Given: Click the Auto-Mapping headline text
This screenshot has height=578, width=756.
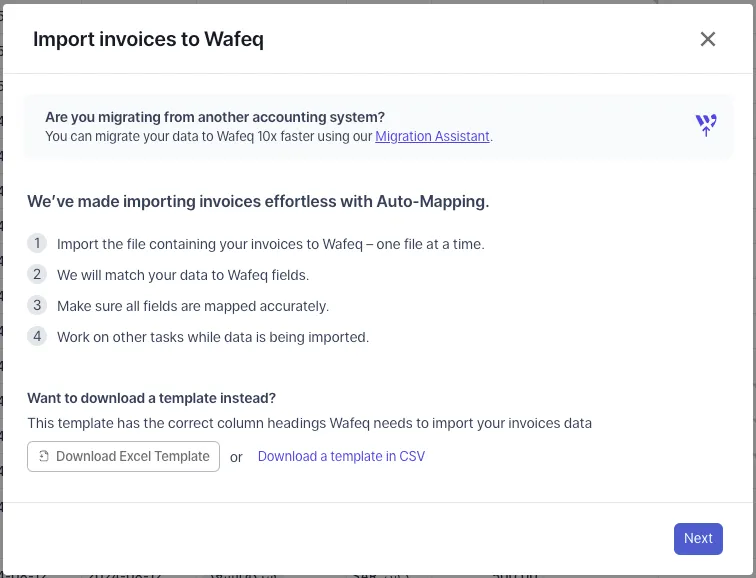Looking at the screenshot, I should point(258,201).
